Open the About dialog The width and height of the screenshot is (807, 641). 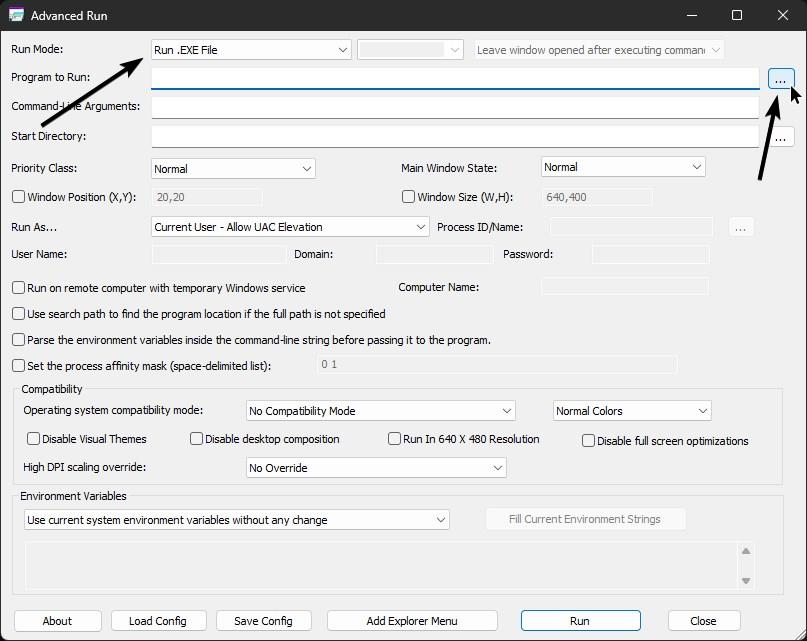[57, 621]
